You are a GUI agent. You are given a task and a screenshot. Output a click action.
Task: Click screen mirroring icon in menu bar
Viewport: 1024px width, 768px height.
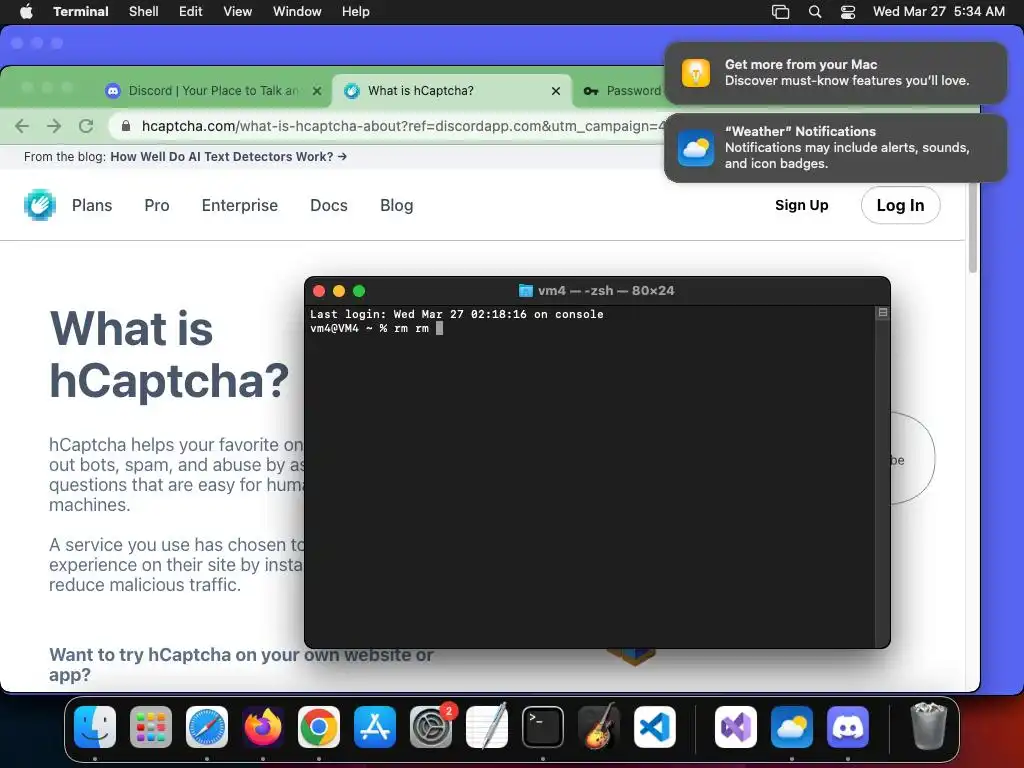(780, 12)
